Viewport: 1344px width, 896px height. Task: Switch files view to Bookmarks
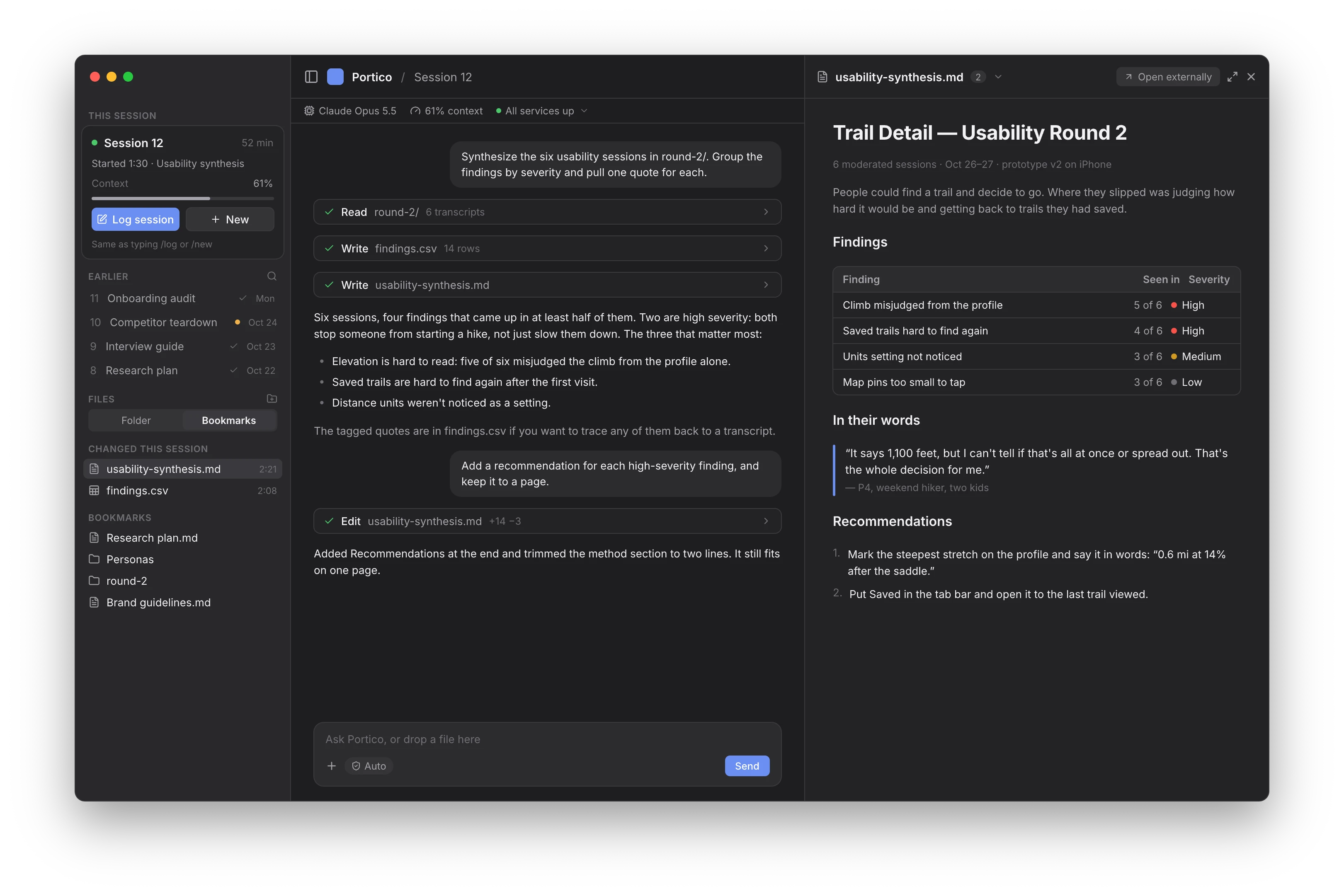(228, 420)
